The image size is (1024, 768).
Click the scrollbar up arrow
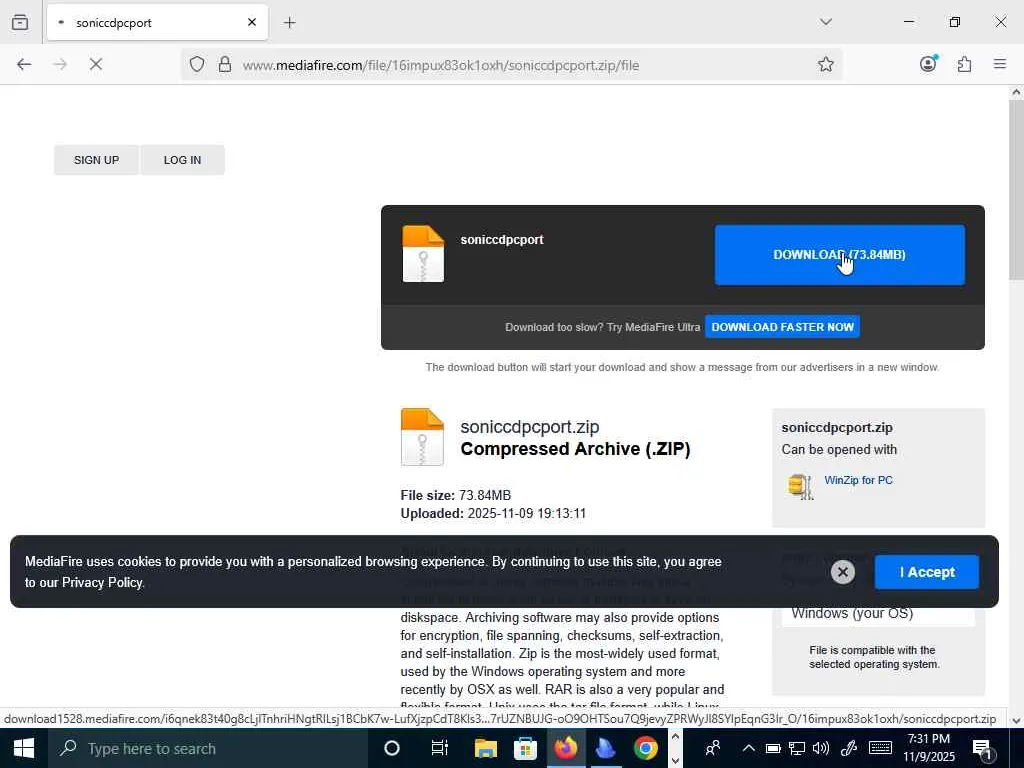(x=1016, y=92)
